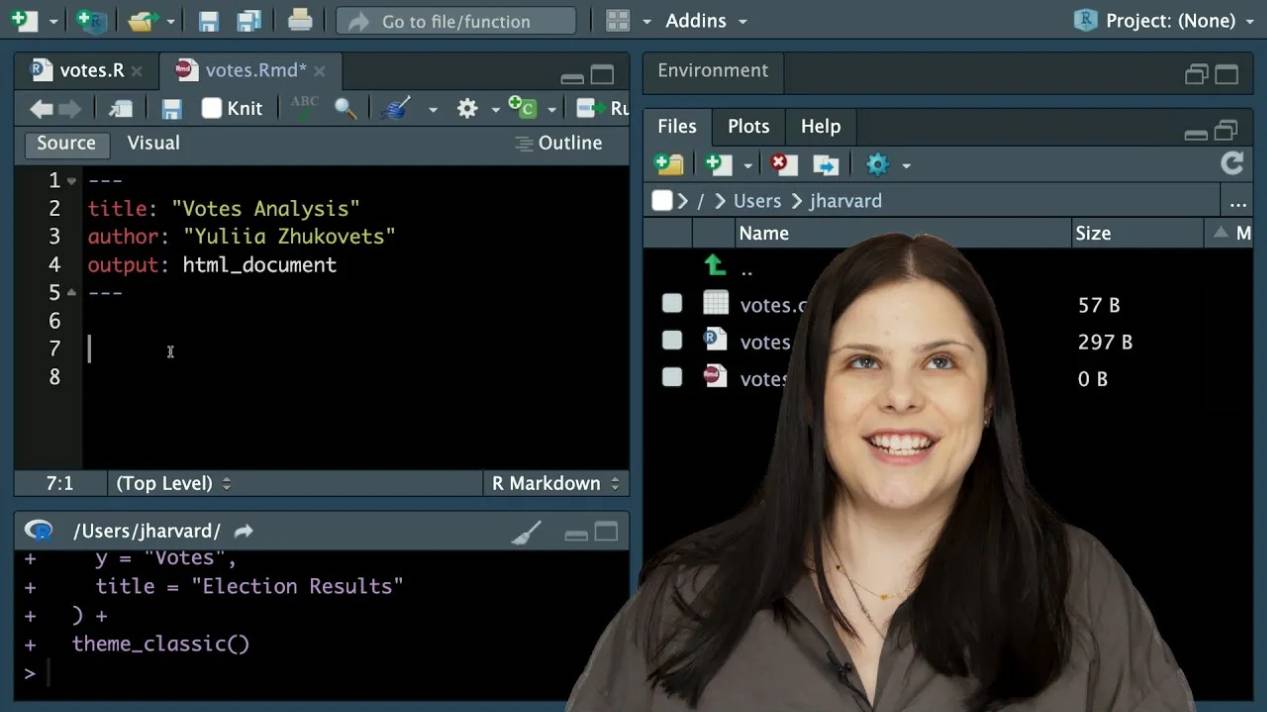Rename the selected file in Files pane
Image resolution: width=1267 pixels, height=712 pixels.
[826, 164]
